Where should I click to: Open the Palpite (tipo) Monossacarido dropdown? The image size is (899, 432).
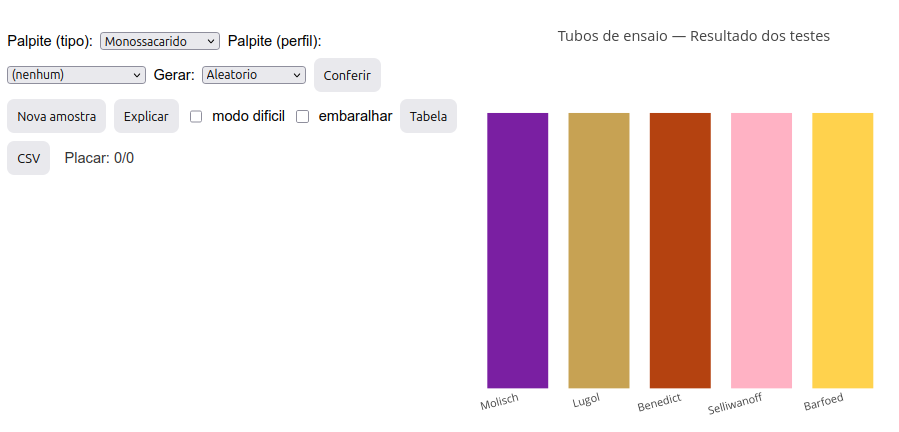tap(159, 41)
